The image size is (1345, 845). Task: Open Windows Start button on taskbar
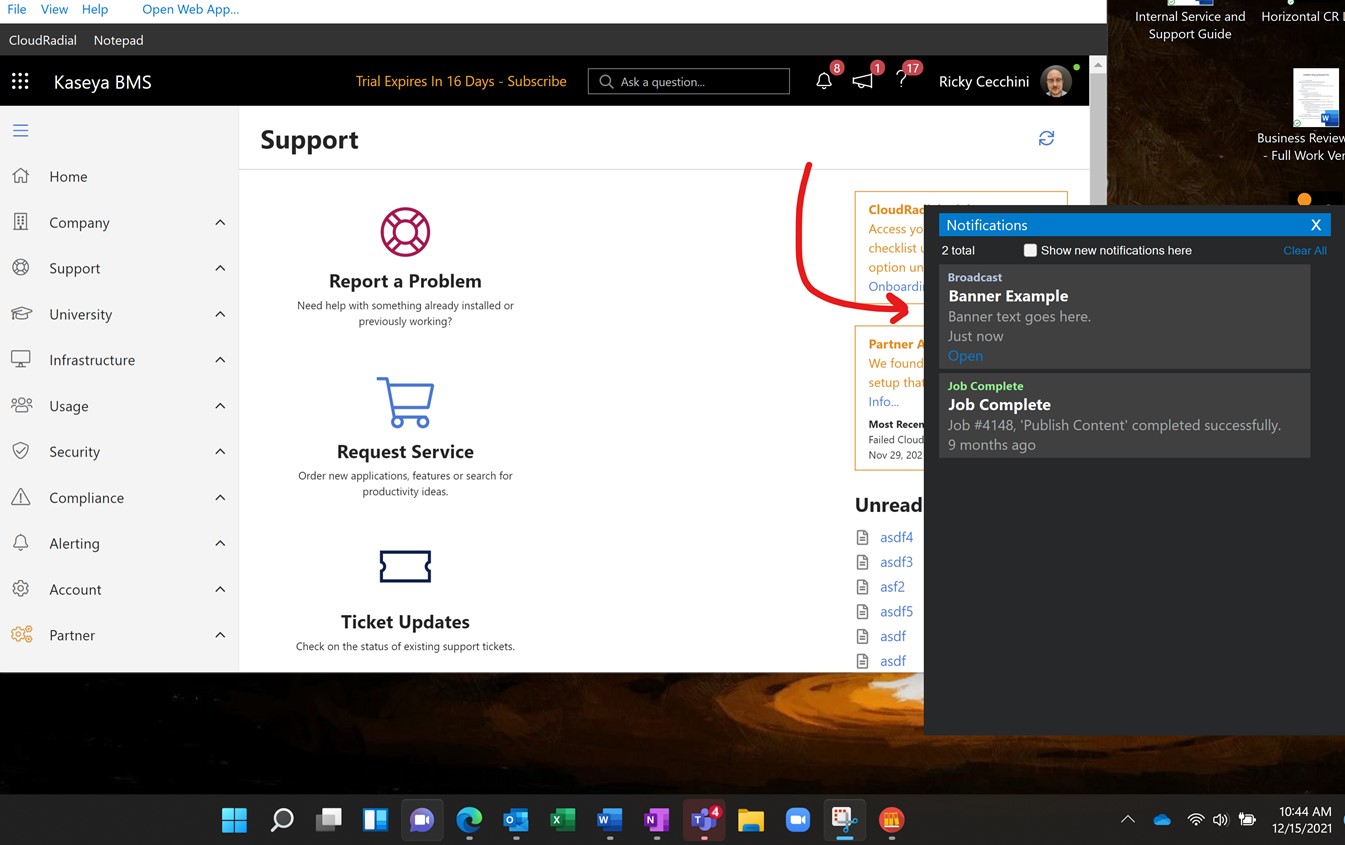[x=234, y=820]
